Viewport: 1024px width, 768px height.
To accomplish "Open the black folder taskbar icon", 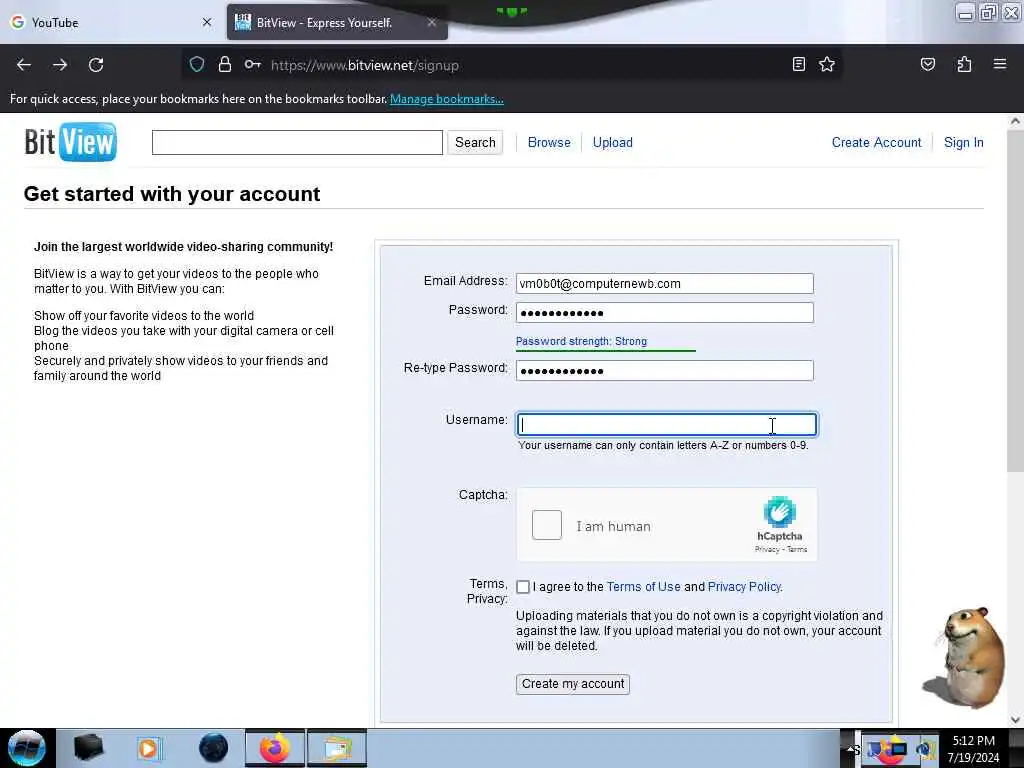I will click(x=88, y=748).
